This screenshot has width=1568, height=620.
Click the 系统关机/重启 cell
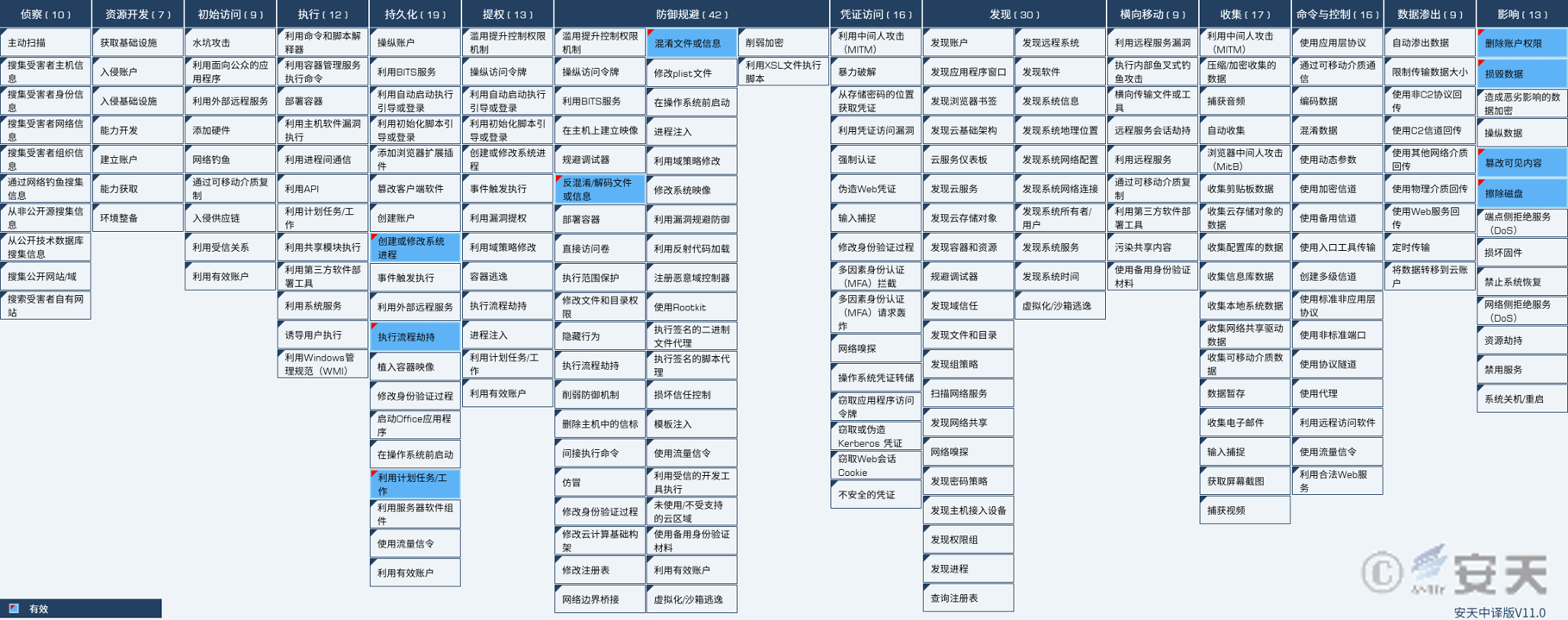(1522, 399)
